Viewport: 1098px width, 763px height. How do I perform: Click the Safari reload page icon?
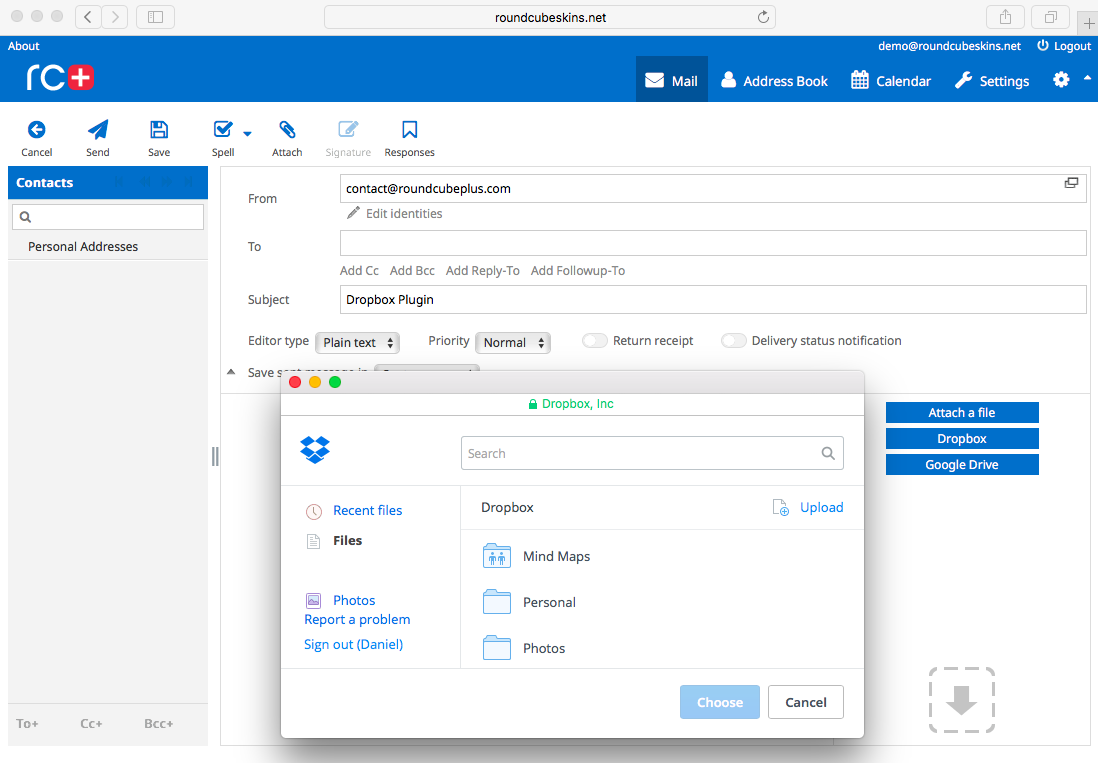pos(763,17)
